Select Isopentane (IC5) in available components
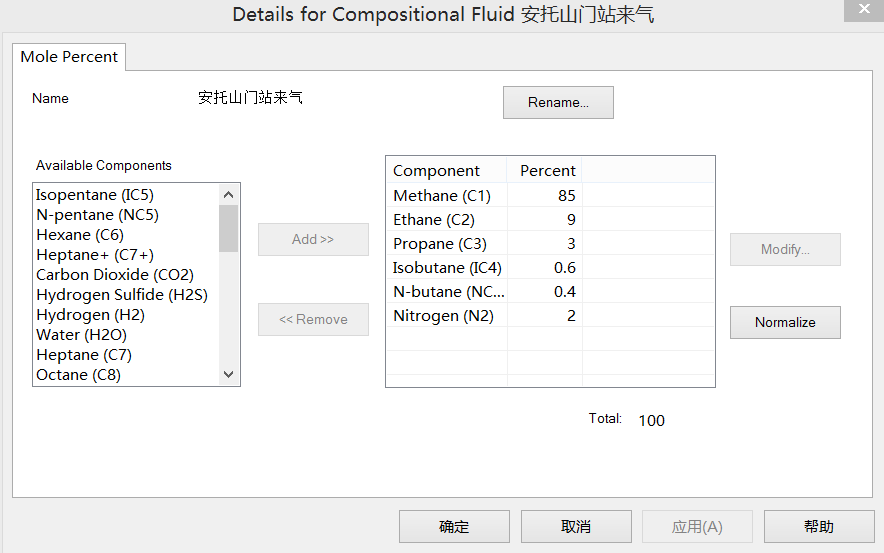 point(95,195)
